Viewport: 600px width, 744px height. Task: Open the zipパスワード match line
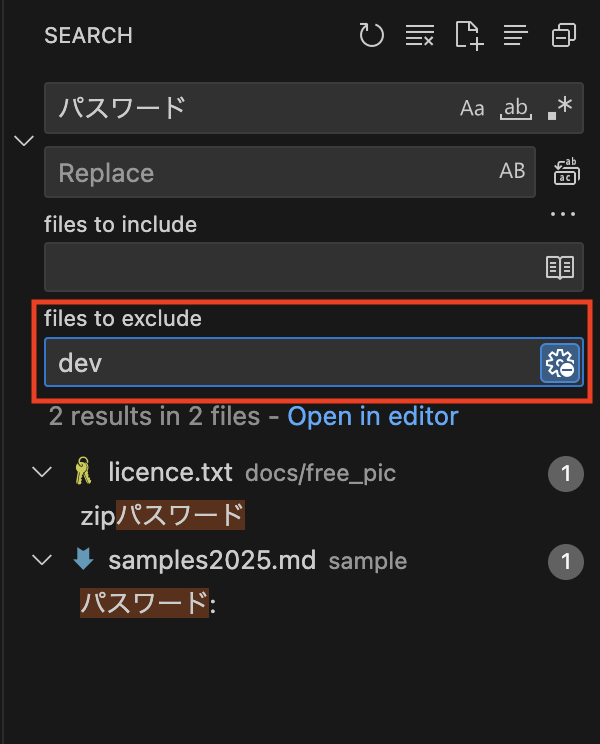(x=163, y=515)
